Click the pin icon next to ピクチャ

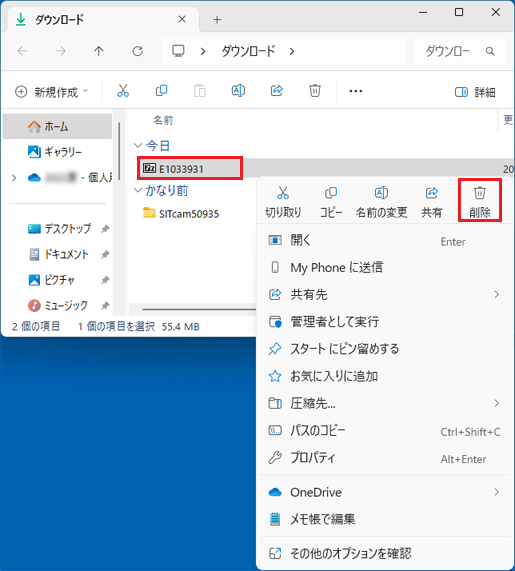[105, 280]
